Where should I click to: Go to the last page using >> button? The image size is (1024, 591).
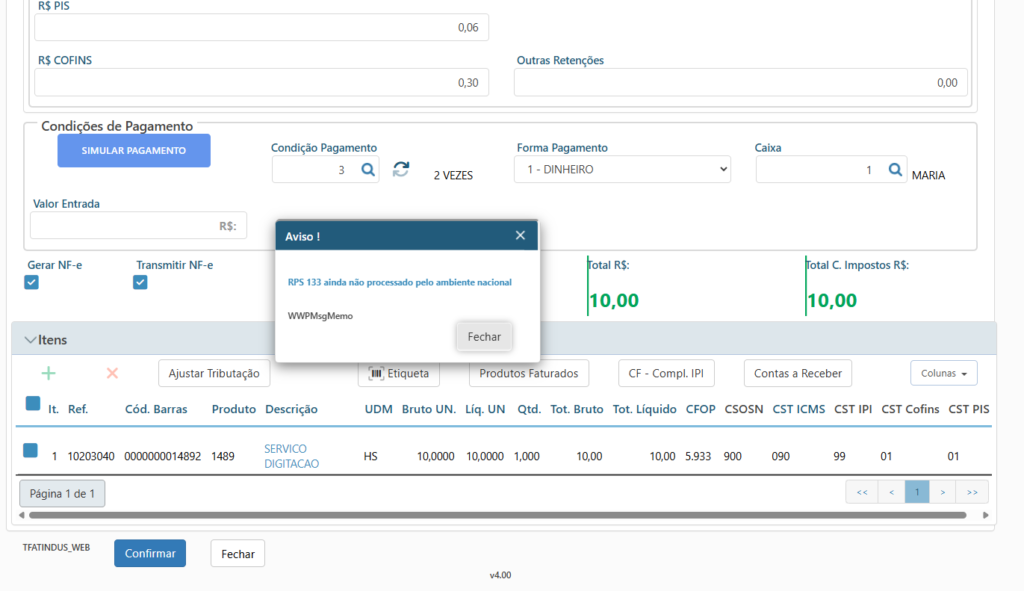click(x=971, y=492)
